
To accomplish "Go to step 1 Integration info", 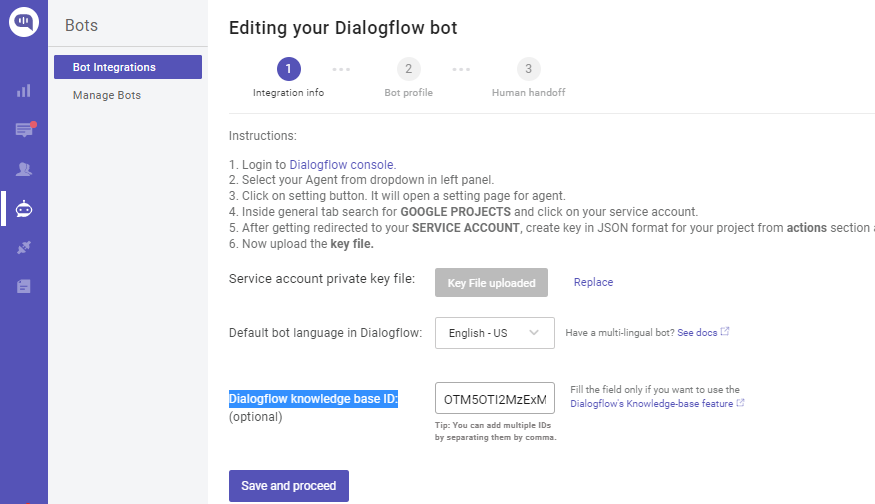I will pos(288,69).
